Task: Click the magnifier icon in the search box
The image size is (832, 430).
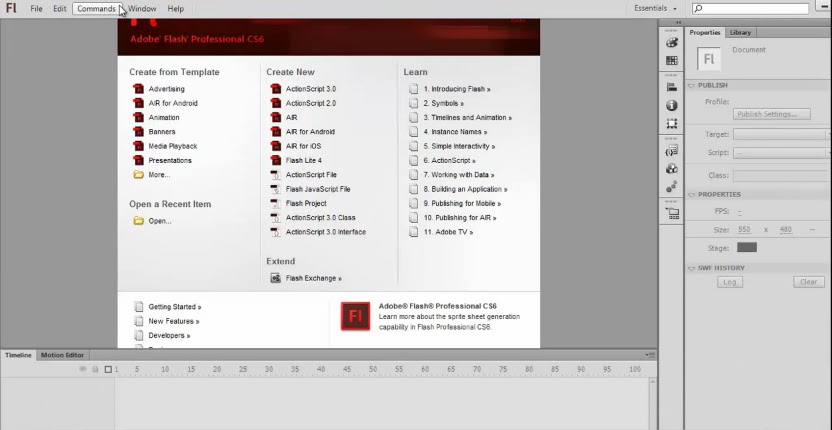Action: [x=698, y=8]
